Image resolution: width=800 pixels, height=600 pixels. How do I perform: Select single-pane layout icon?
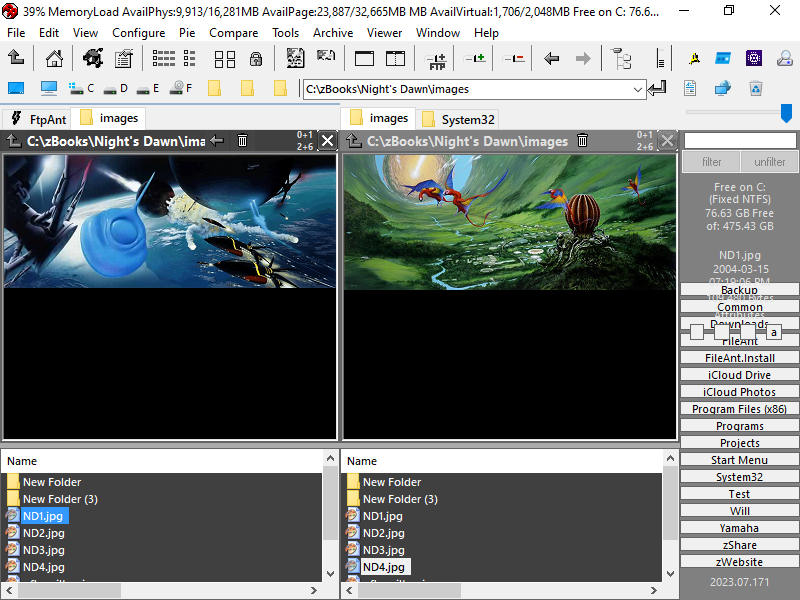(364, 58)
